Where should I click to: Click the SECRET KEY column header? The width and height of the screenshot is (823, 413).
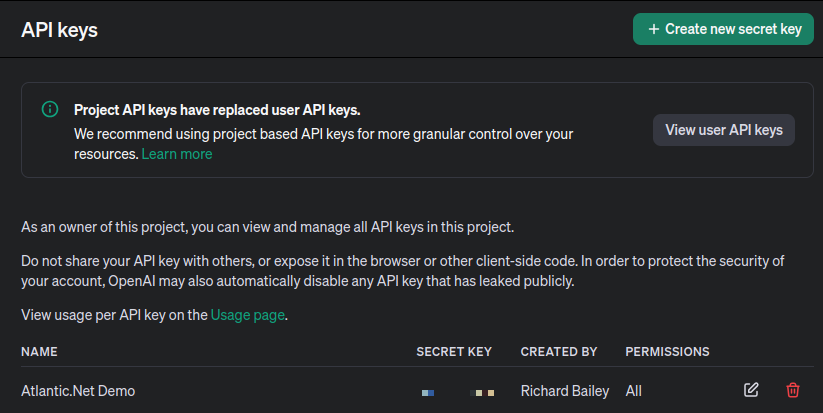coord(454,352)
